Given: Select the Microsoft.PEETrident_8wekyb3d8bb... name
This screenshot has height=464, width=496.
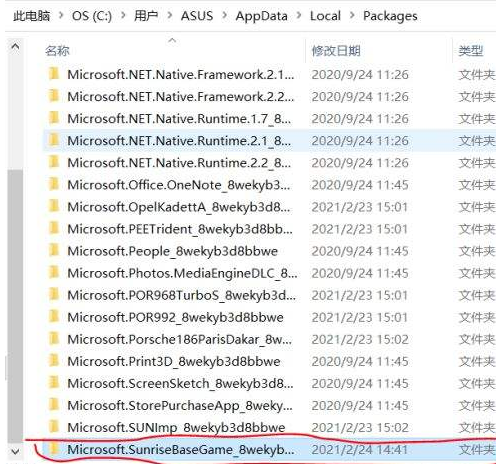Looking at the screenshot, I should point(180,229).
